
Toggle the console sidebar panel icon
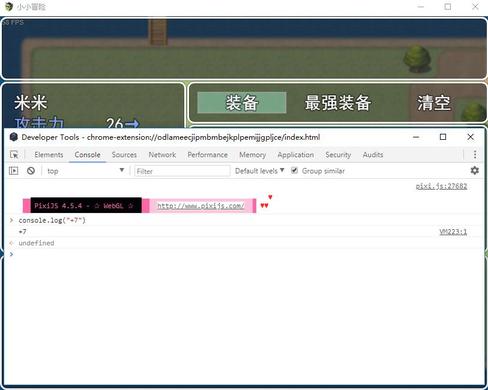pyautogui.click(x=14, y=171)
